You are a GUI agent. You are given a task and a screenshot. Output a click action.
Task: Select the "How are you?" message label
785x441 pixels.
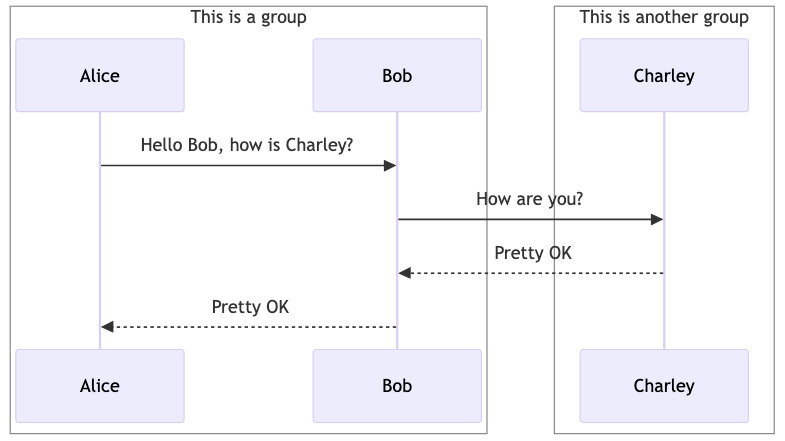(x=530, y=199)
